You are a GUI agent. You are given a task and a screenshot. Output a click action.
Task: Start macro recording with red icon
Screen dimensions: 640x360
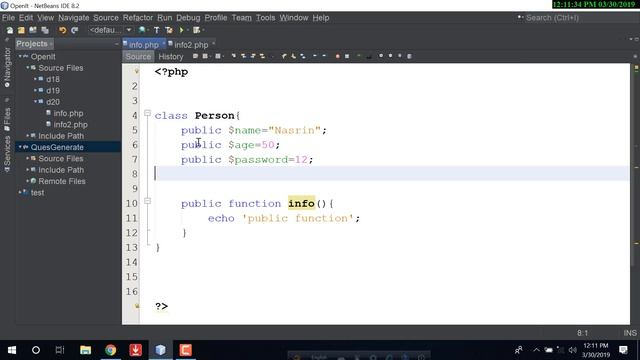[338, 56]
